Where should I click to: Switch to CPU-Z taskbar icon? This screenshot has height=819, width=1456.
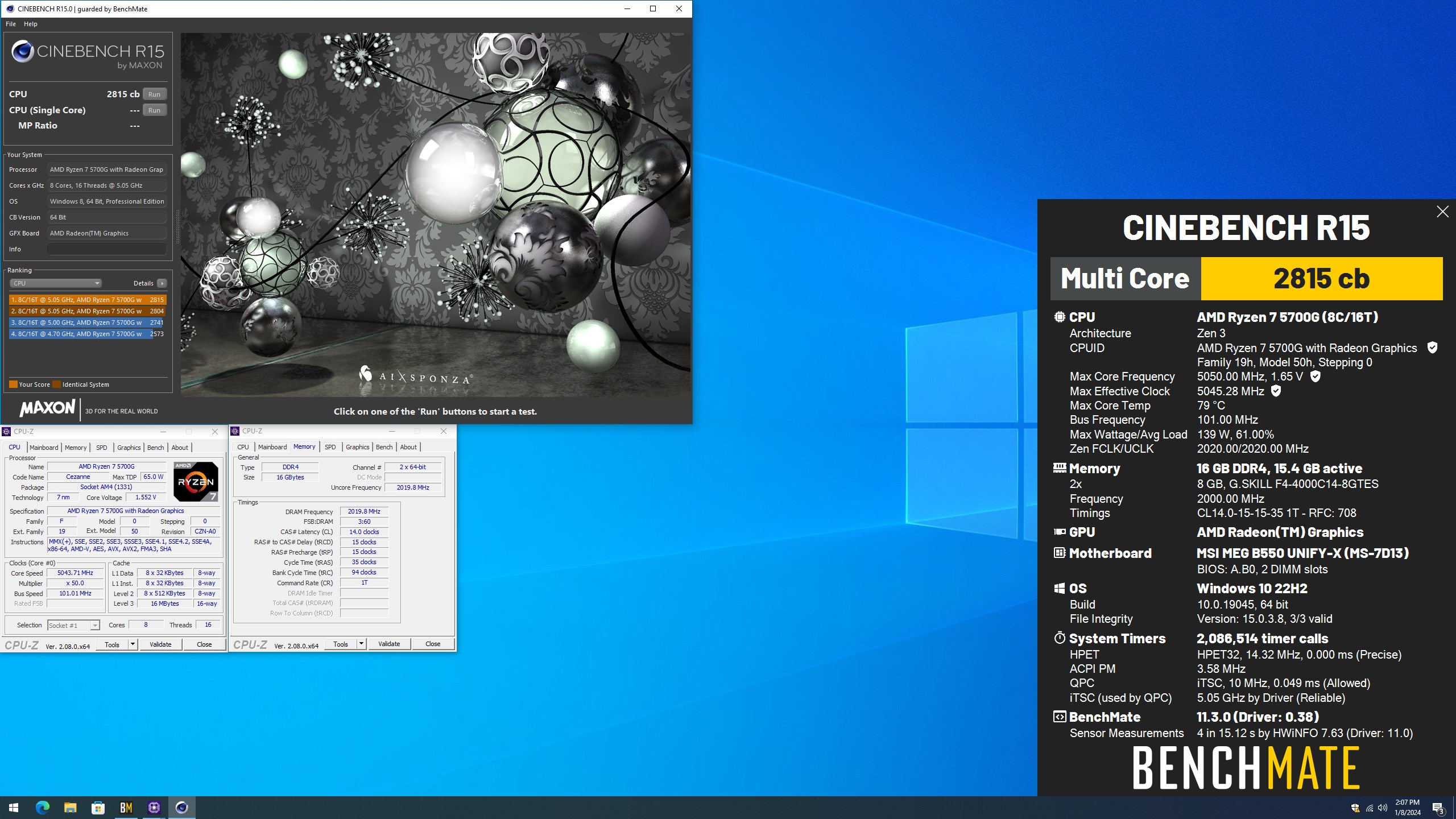[154, 808]
